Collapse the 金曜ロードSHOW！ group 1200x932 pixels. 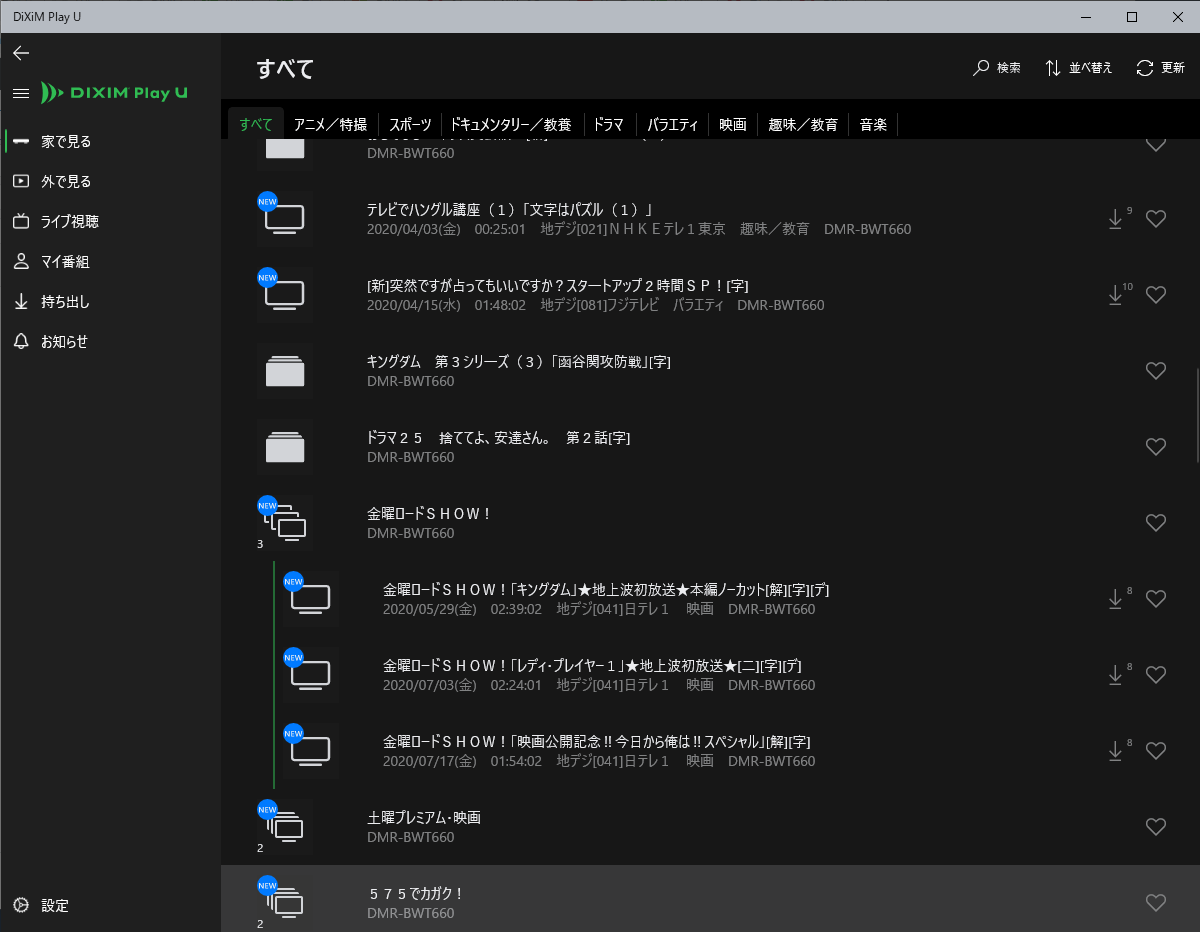286,523
